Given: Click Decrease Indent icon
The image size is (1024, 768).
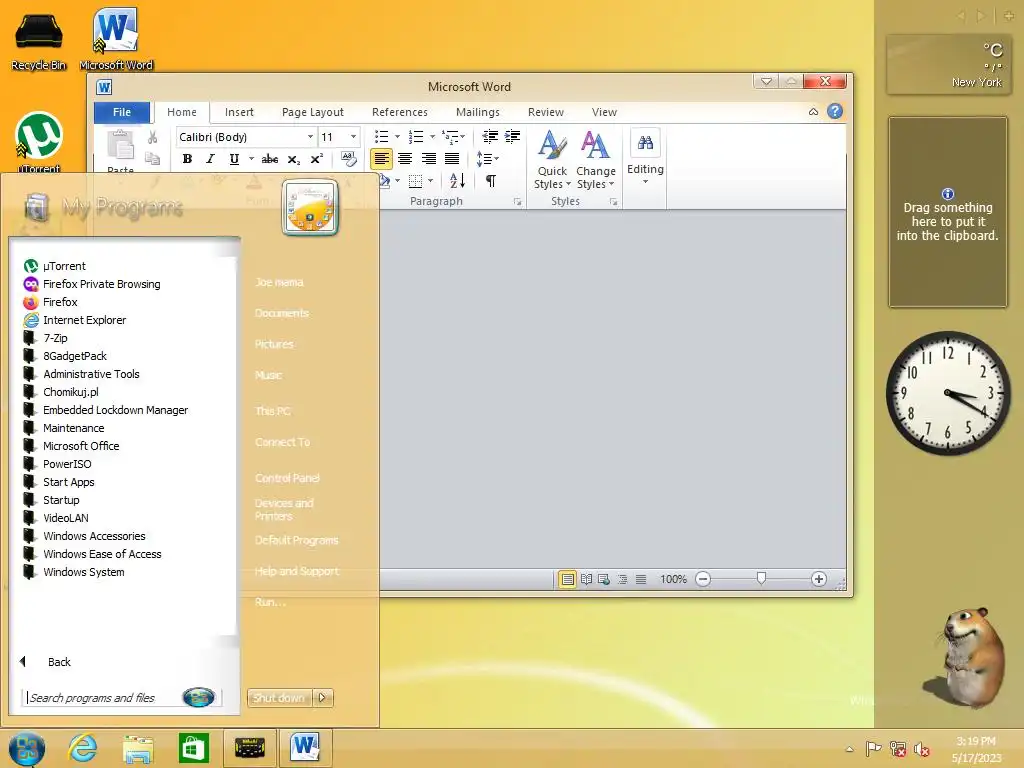Looking at the screenshot, I should click(x=490, y=136).
